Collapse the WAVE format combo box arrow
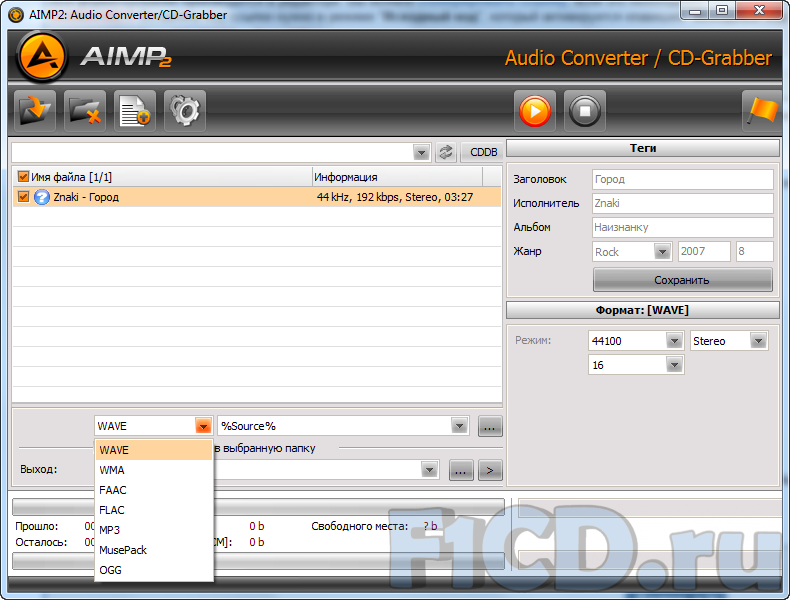This screenshot has height=600, width=790. coord(204,426)
